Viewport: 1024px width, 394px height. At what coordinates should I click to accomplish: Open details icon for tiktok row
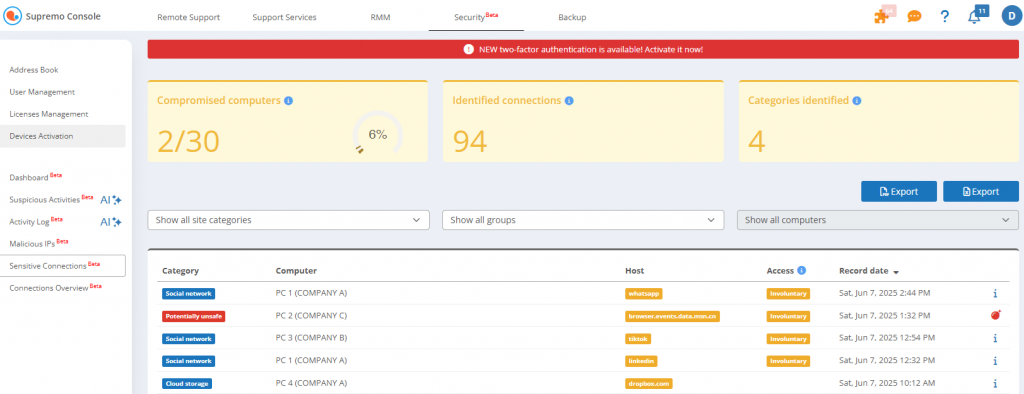[995, 338]
